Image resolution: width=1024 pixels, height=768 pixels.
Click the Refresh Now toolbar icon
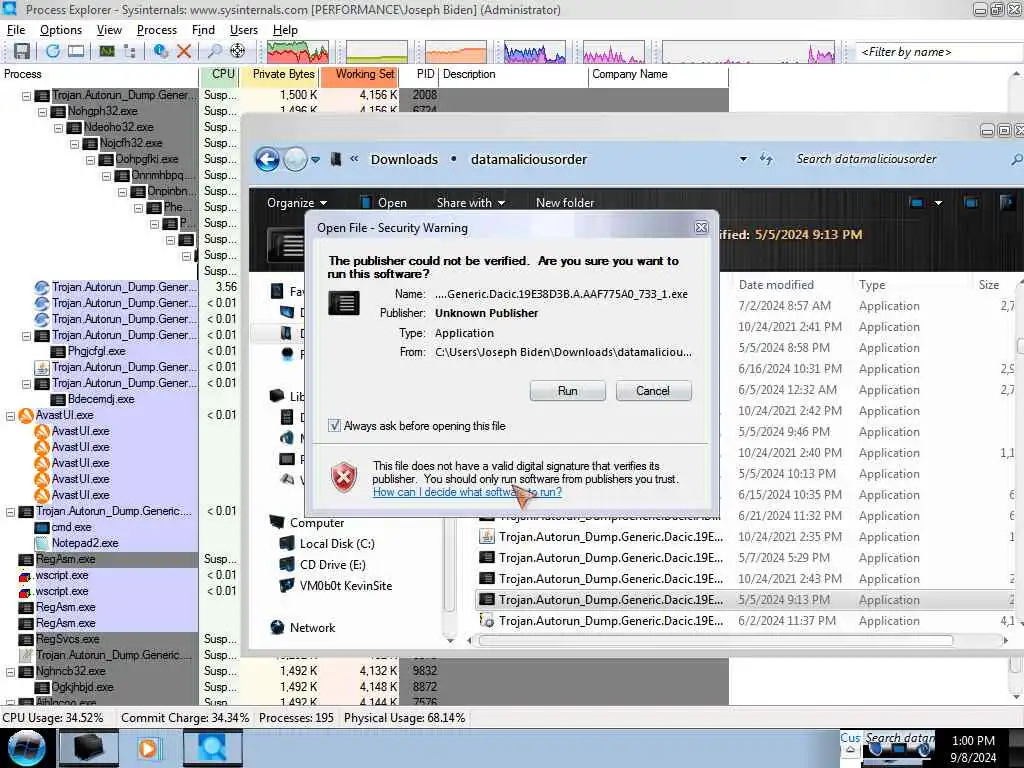tap(53, 51)
